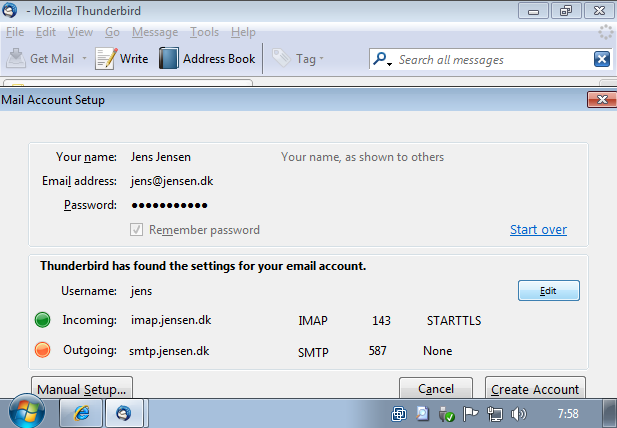Image resolution: width=617 pixels, height=428 pixels.
Task: Click the Tag toolbar icon
Action: [281, 58]
